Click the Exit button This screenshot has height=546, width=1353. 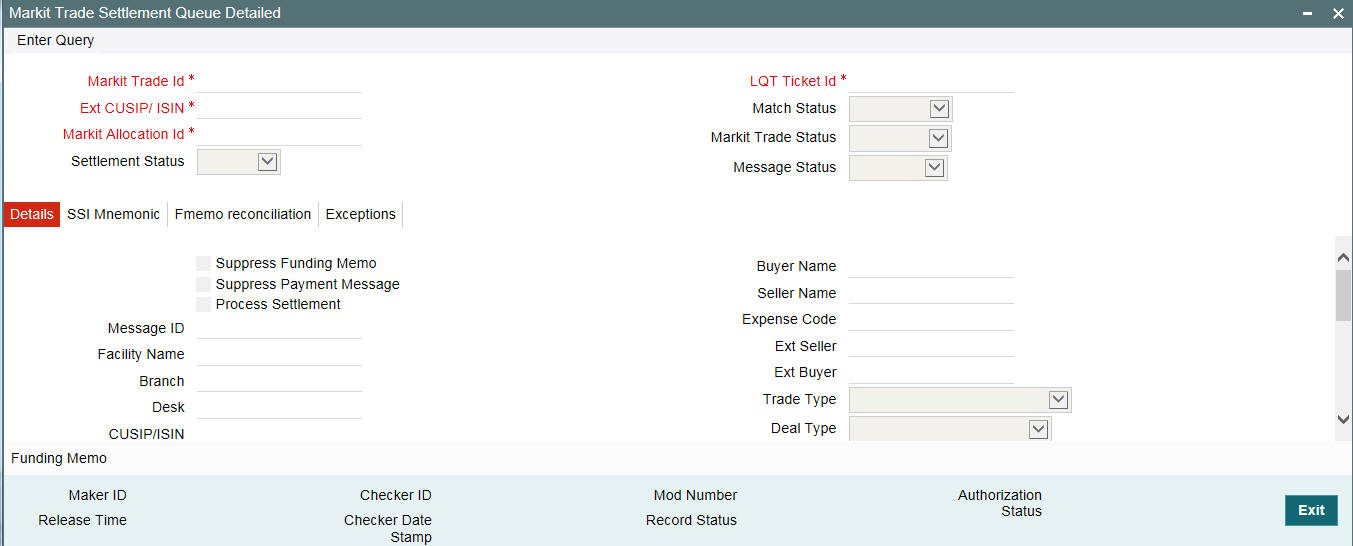[1311, 510]
